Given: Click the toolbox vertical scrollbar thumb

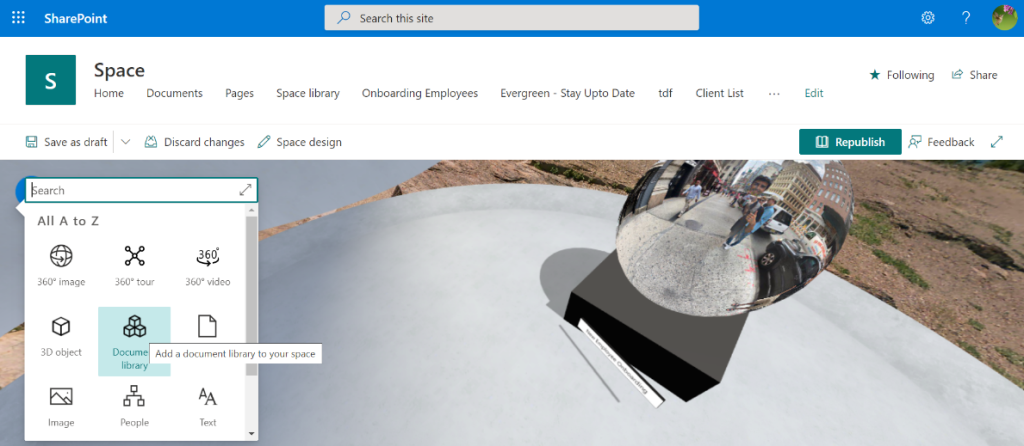Looking at the screenshot, I should (251, 296).
